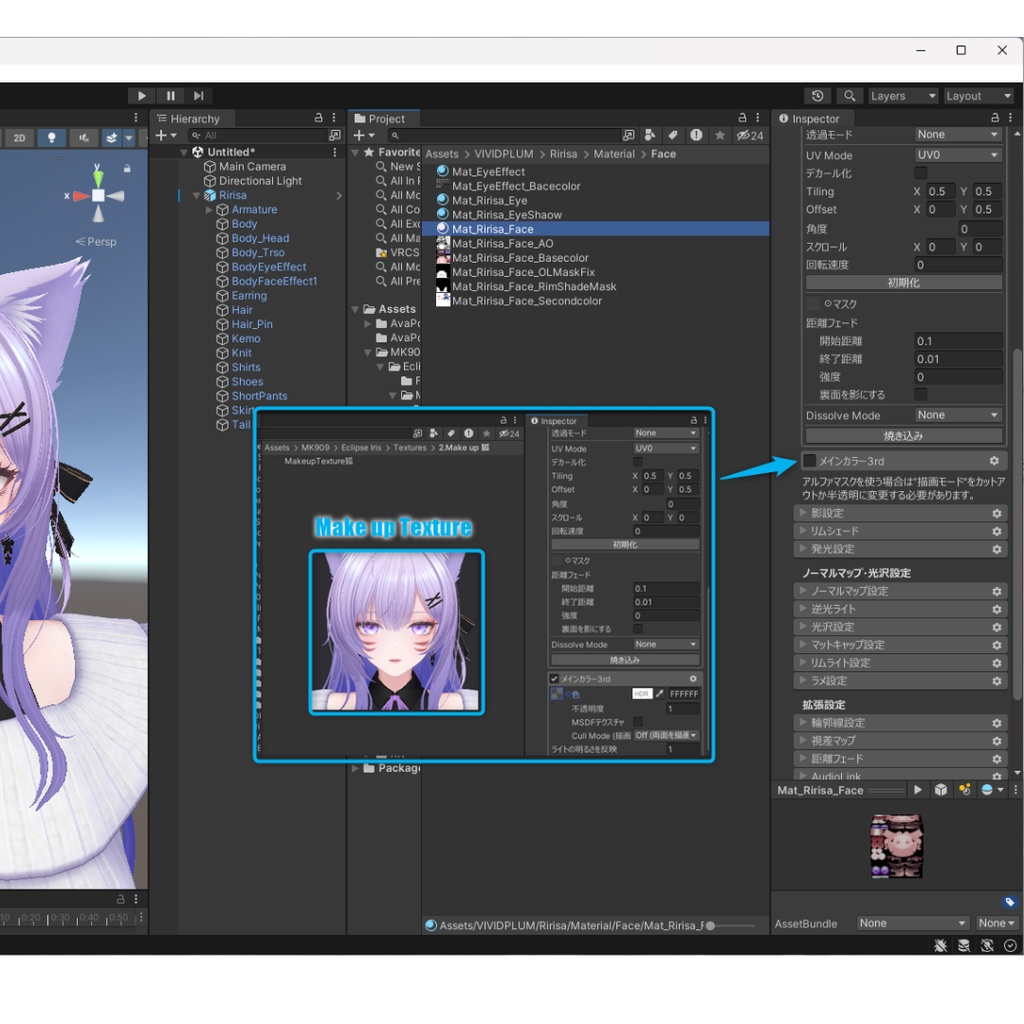Click the Project search field
The height and width of the screenshot is (1024, 1024).
pyautogui.click(x=503, y=135)
